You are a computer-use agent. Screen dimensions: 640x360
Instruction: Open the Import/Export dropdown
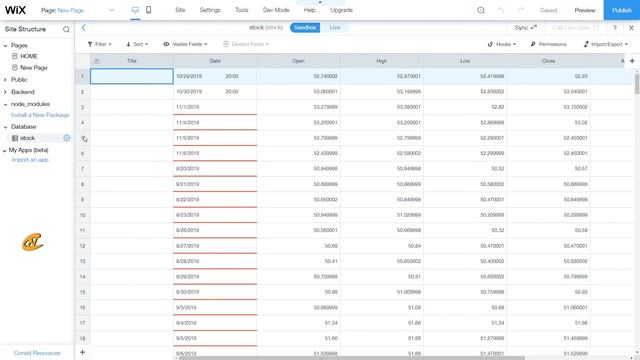tap(606, 44)
